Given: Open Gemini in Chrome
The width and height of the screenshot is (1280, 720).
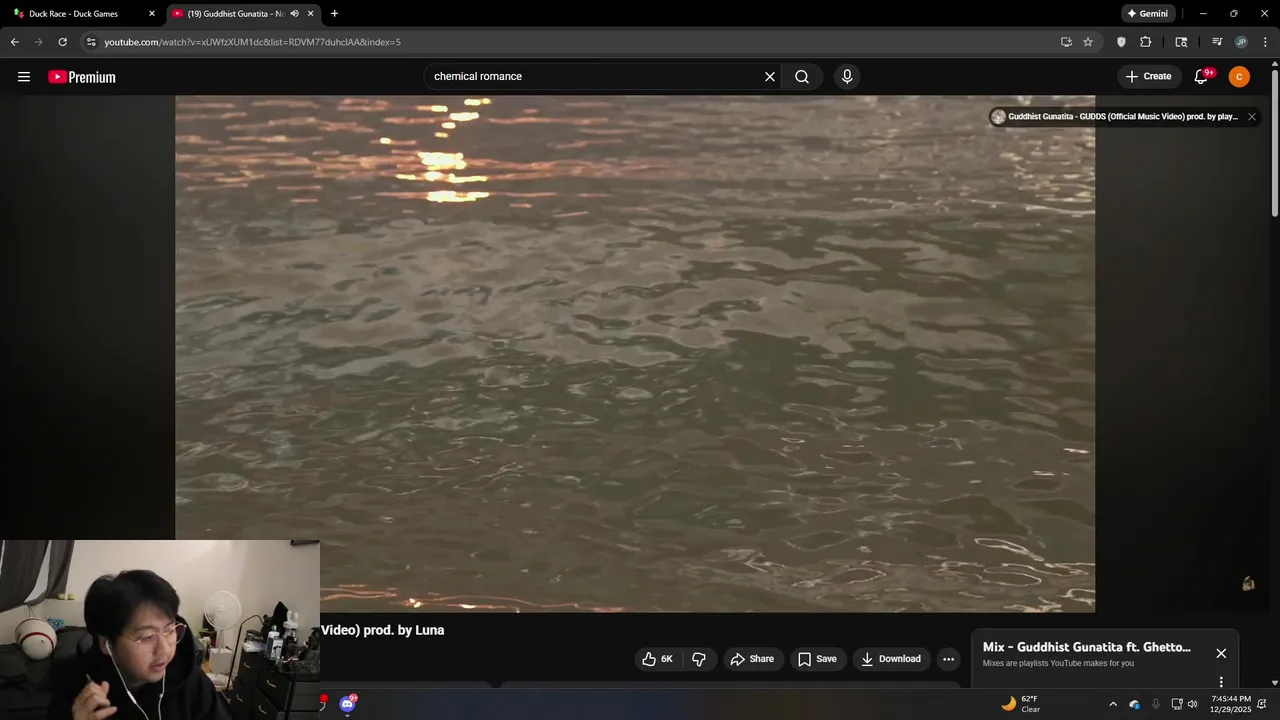Looking at the screenshot, I should click(1147, 14).
